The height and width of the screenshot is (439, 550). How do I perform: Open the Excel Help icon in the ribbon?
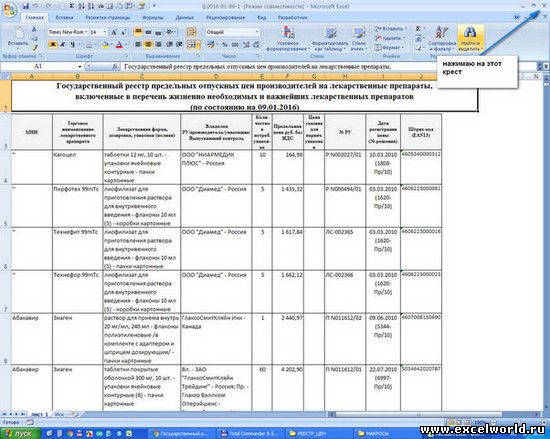point(517,17)
